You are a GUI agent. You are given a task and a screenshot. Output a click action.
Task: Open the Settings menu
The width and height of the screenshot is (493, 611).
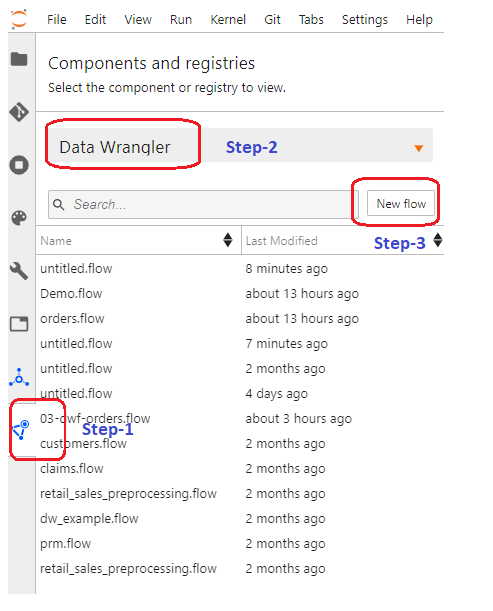coord(364,19)
